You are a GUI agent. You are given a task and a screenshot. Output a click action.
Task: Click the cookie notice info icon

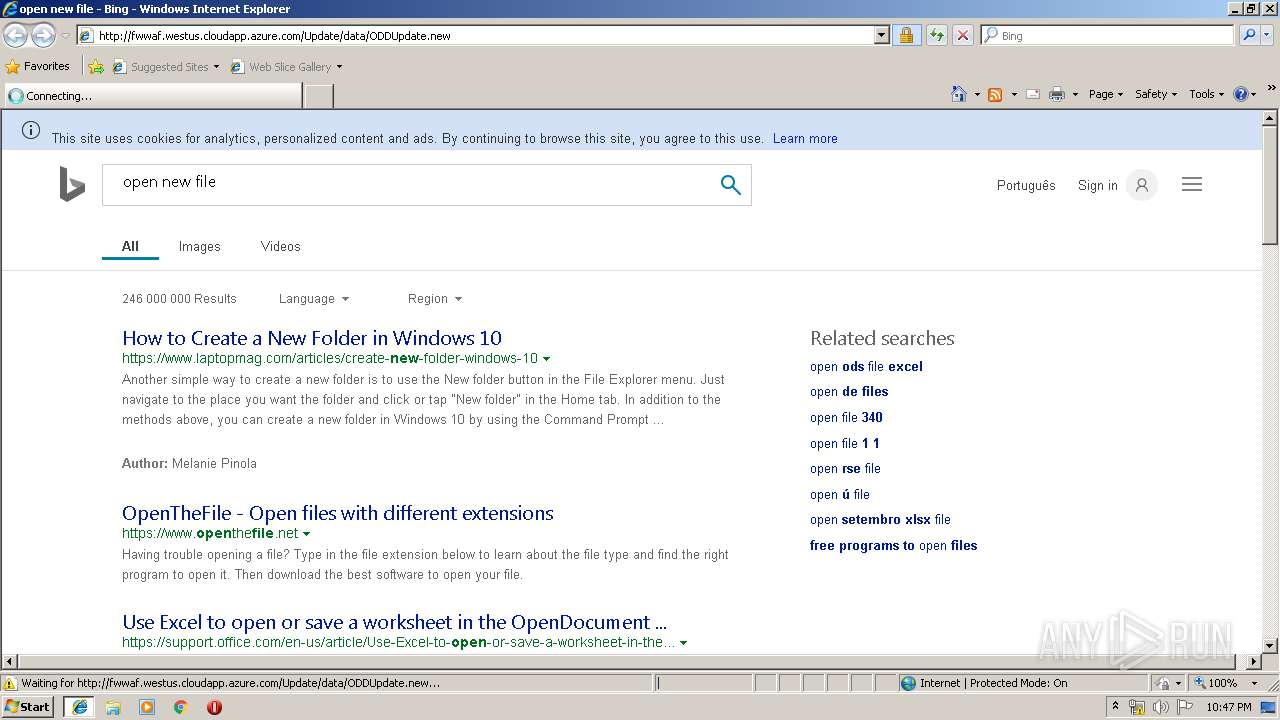click(31, 130)
